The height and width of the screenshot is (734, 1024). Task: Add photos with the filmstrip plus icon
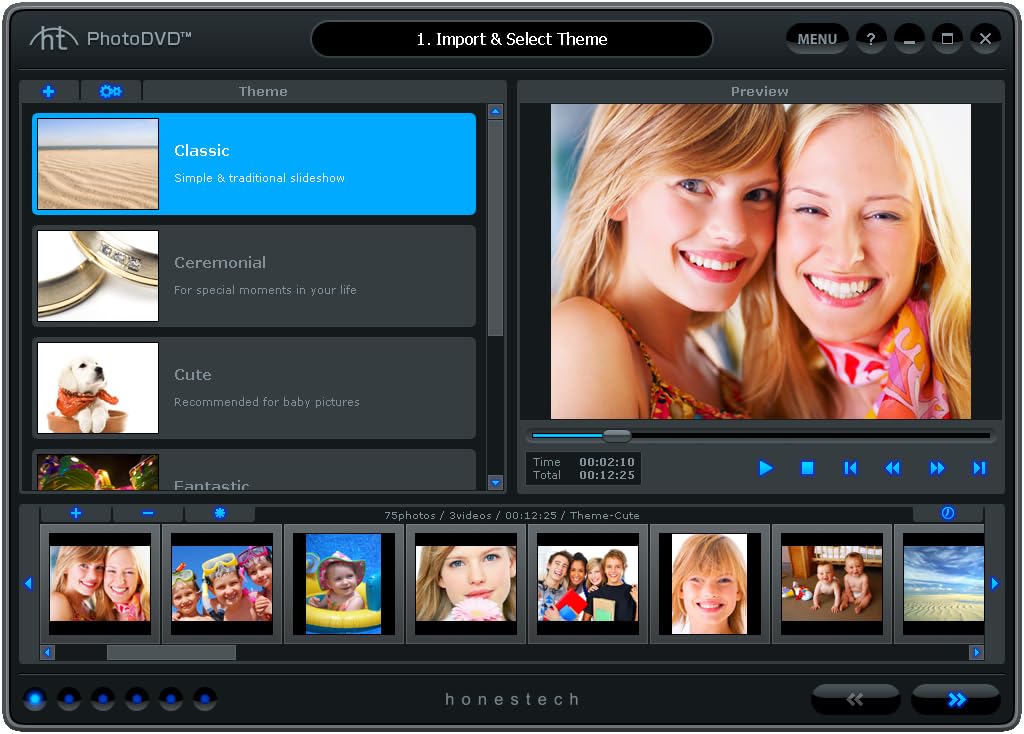pos(76,513)
